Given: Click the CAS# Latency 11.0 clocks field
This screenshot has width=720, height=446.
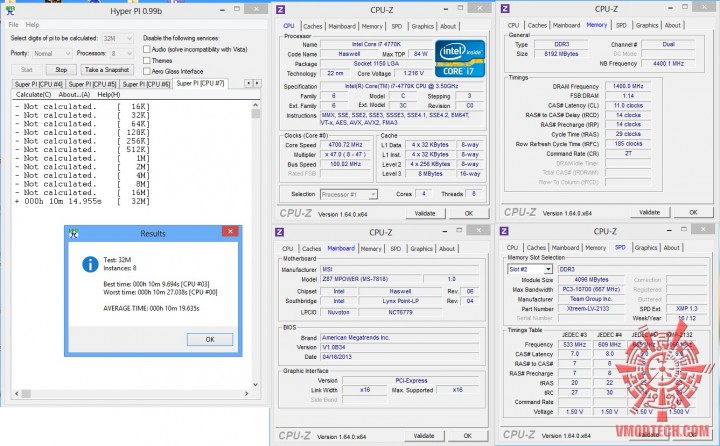Looking at the screenshot, I should coord(628,105).
